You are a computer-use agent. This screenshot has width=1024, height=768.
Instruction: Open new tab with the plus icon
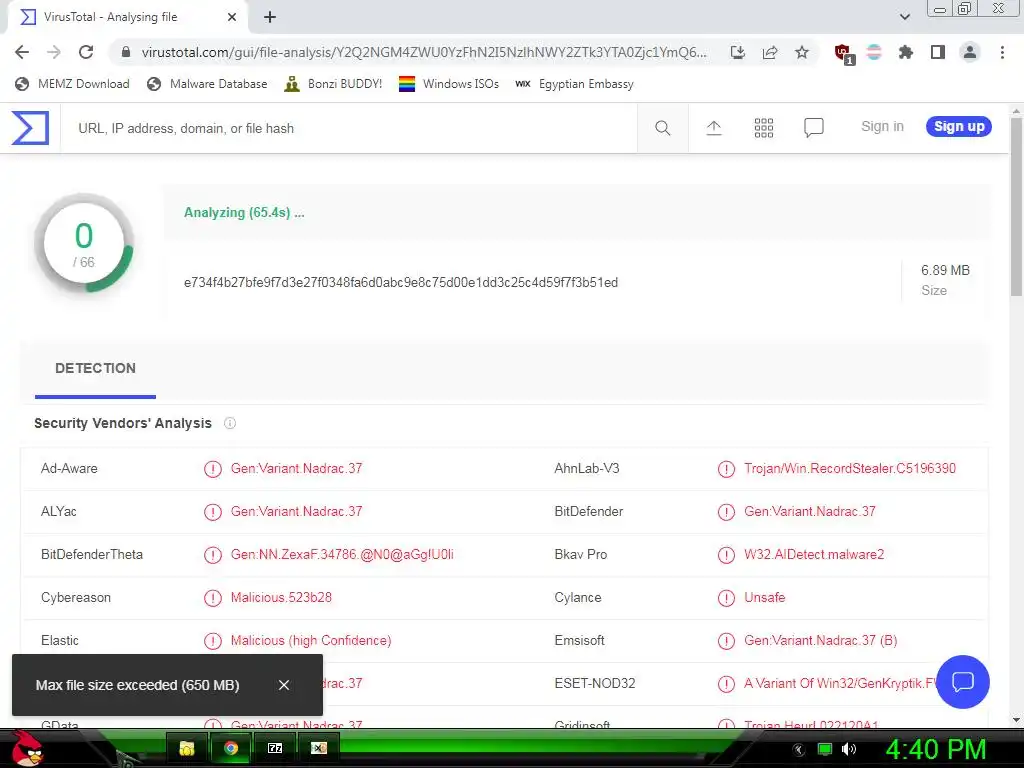pos(270,18)
